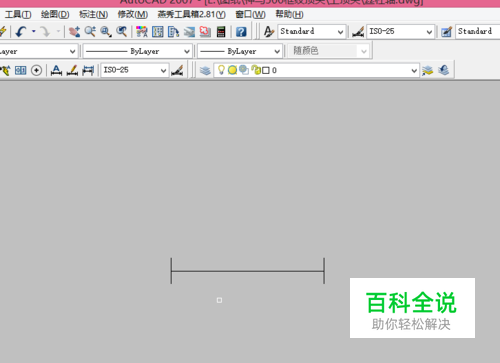
Task: Click the Dimension Update icon
Action: click(x=88, y=70)
